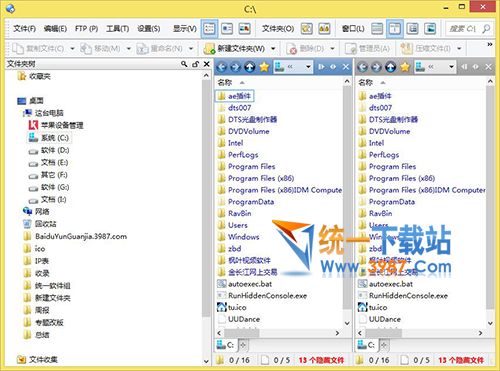Viewport: 500px width, 371px height.
Task: Click first folder icon after 文件夹(O) menu
Action: 307,29
